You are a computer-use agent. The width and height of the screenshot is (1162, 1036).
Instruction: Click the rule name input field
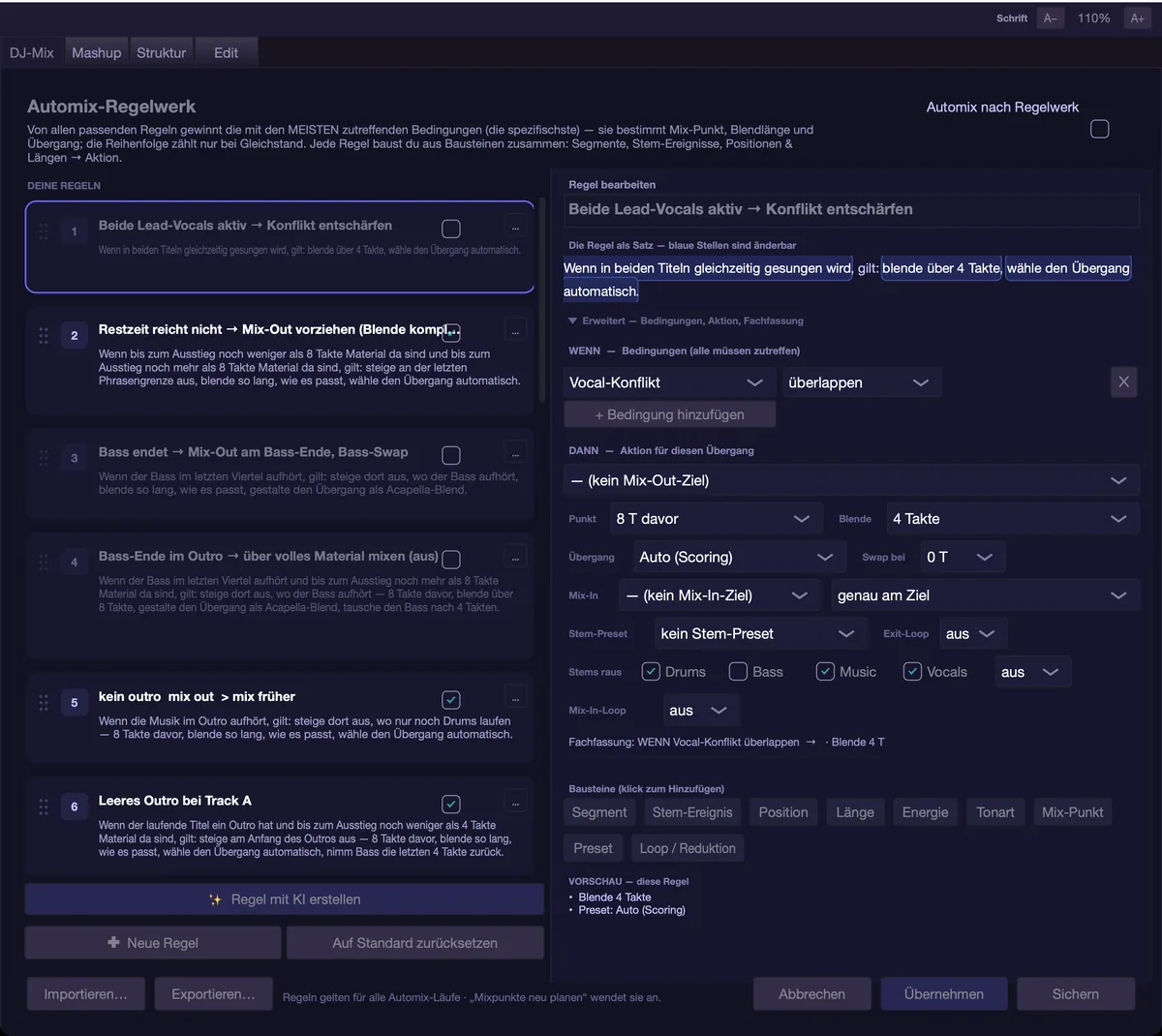pos(852,209)
